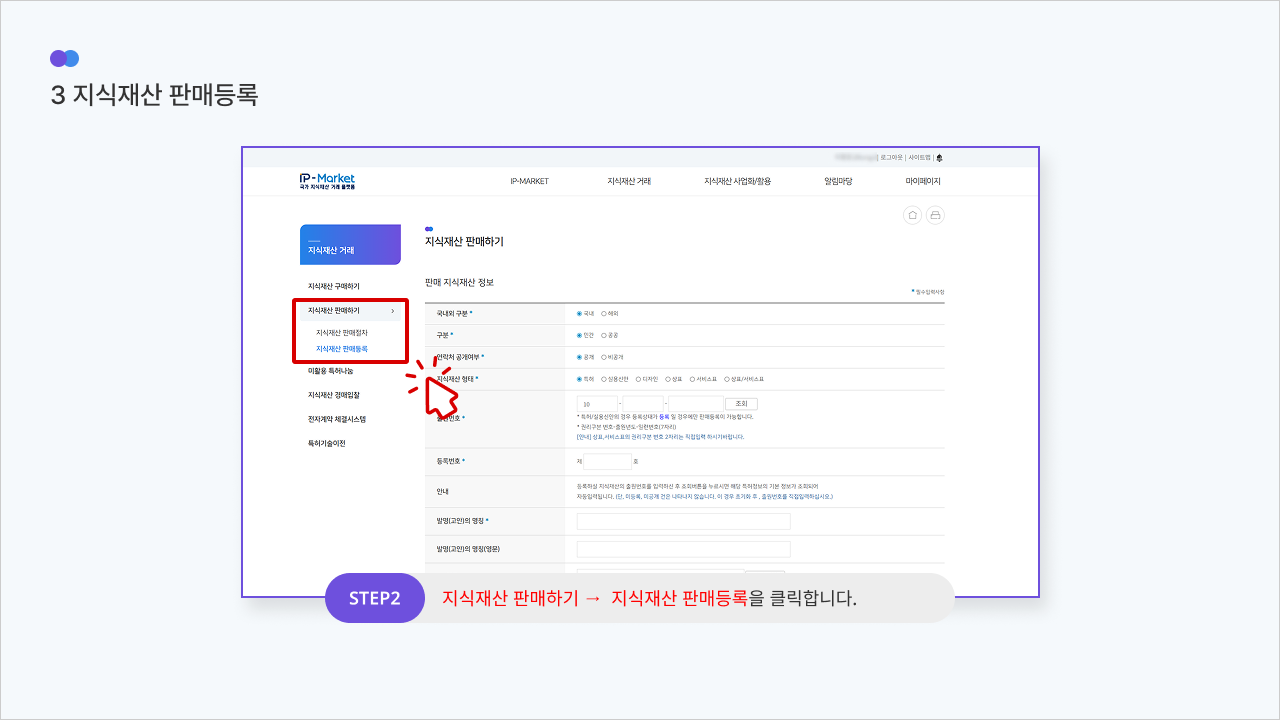The image size is (1280, 720).
Task: Click the notification bell icon
Action: 939,157
